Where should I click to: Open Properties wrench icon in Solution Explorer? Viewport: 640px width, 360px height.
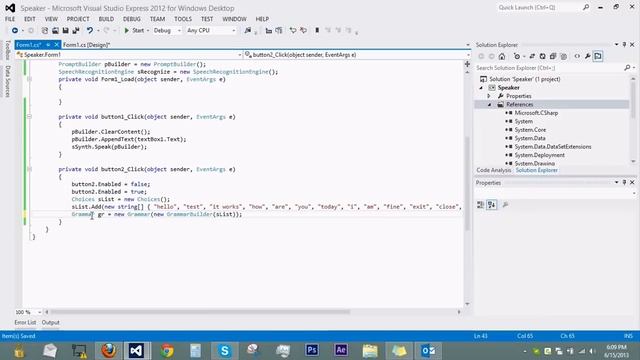[x=587, y=56]
